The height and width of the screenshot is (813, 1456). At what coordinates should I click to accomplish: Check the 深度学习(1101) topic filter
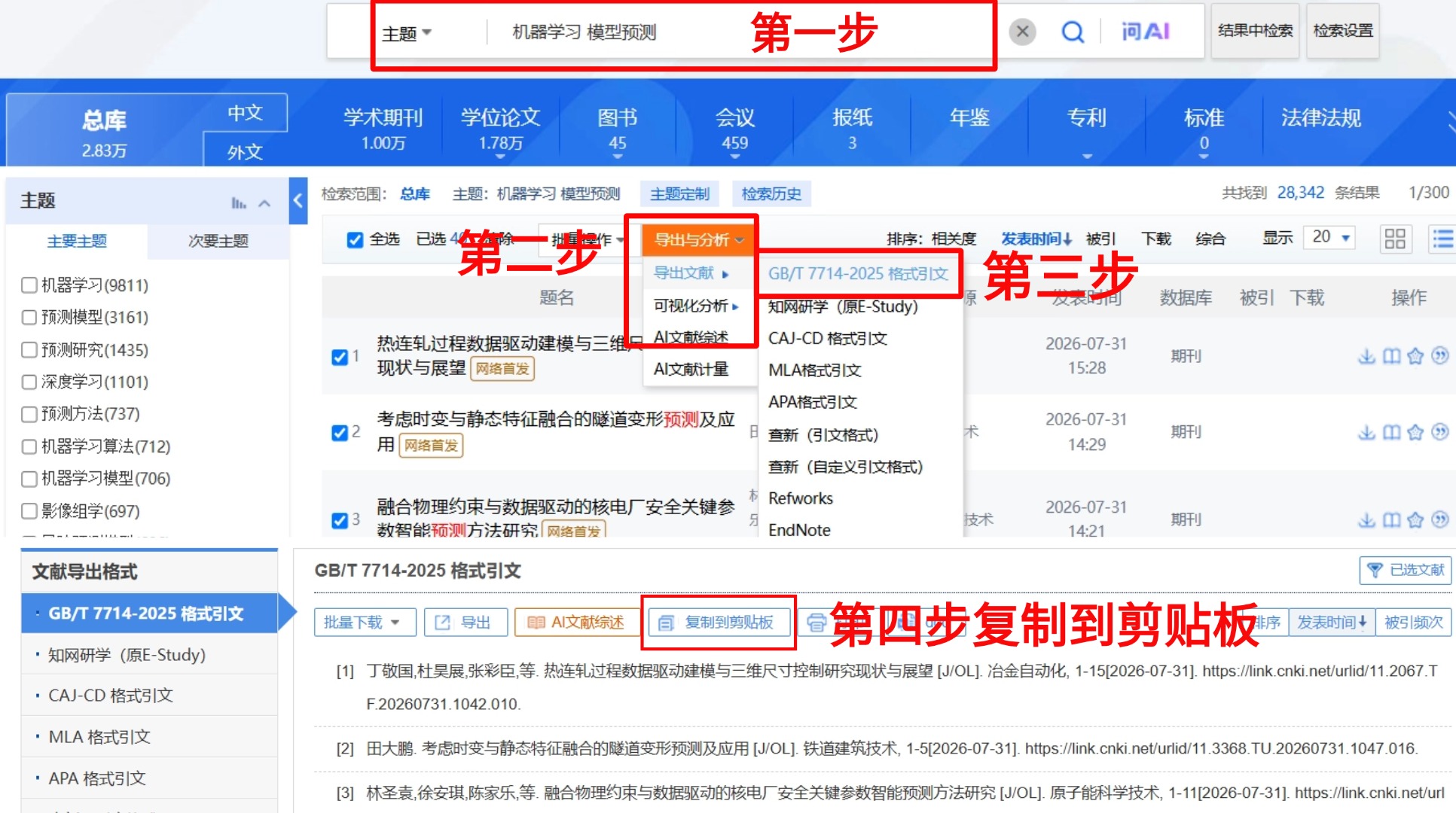point(29,382)
